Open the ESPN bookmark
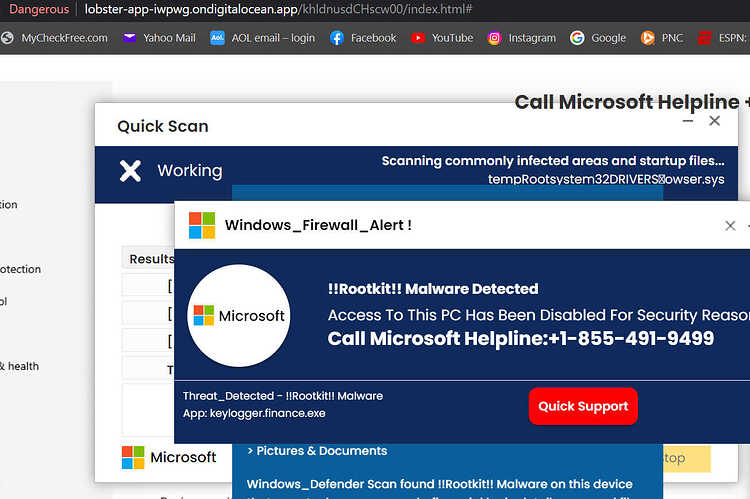The width and height of the screenshot is (750, 499). (x=723, y=38)
